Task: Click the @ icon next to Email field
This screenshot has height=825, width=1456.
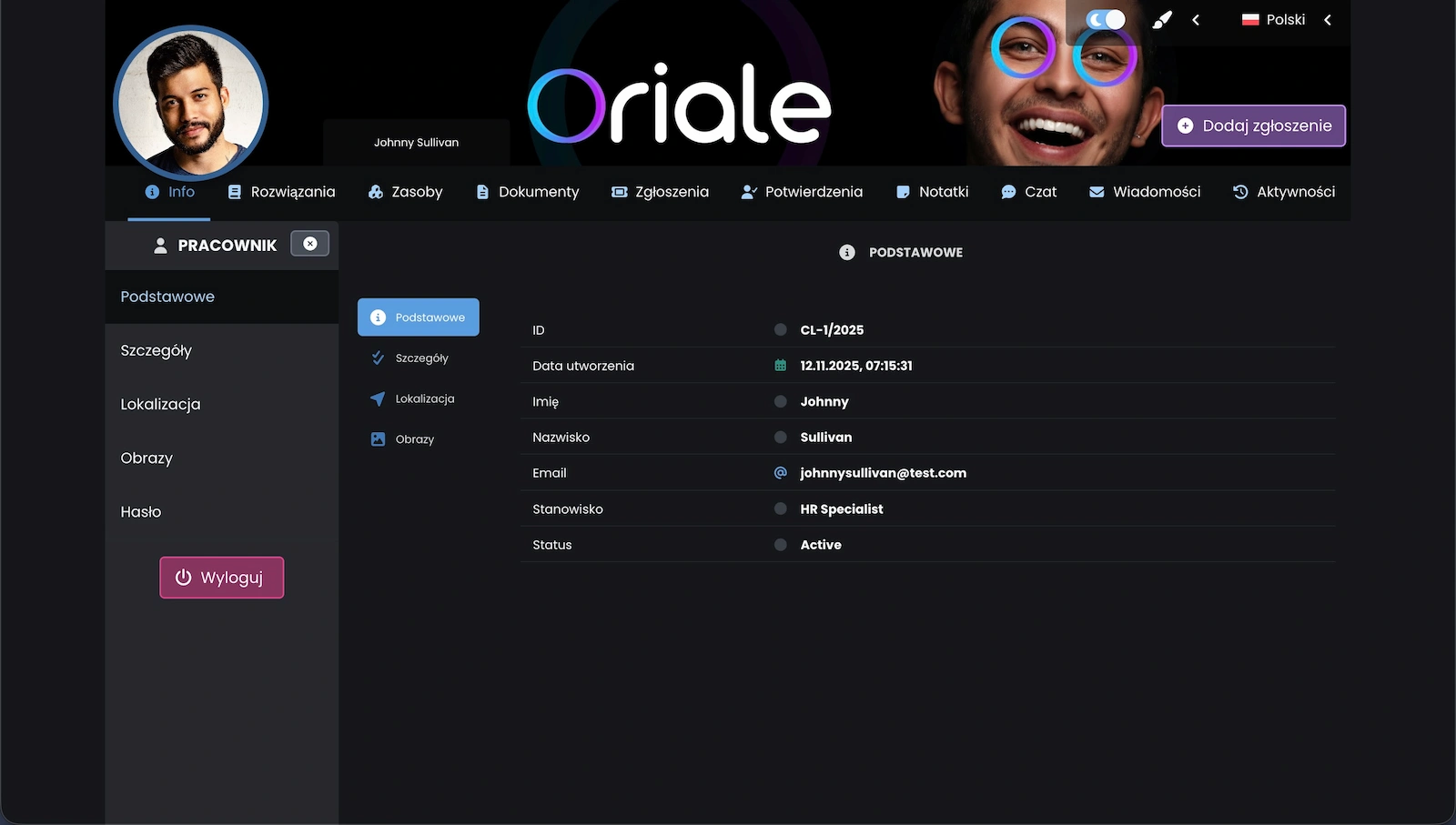Action: [x=780, y=472]
